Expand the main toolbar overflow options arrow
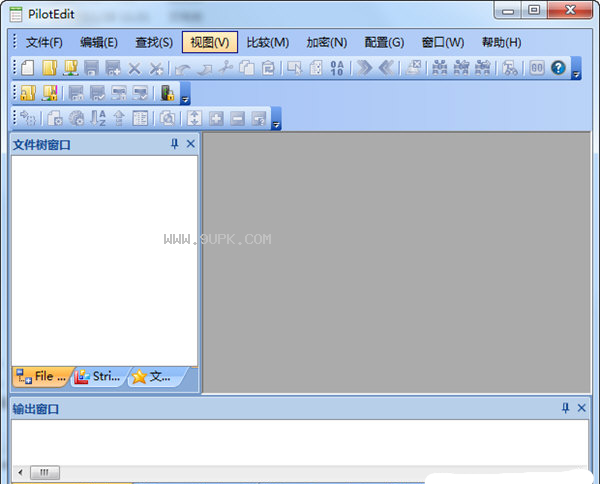 [x=576, y=69]
